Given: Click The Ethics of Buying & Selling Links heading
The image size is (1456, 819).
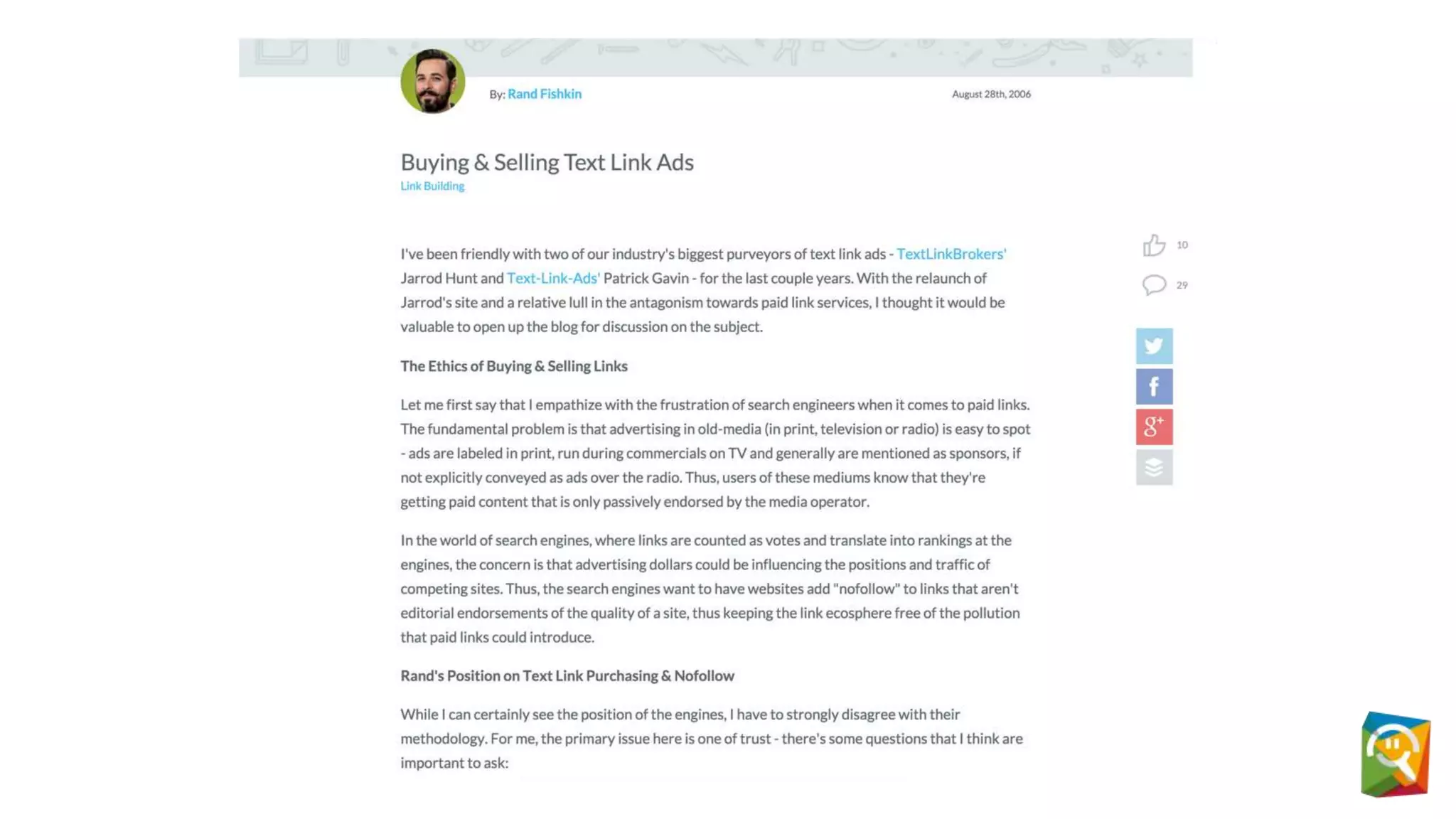Looking at the screenshot, I should pos(513,366).
